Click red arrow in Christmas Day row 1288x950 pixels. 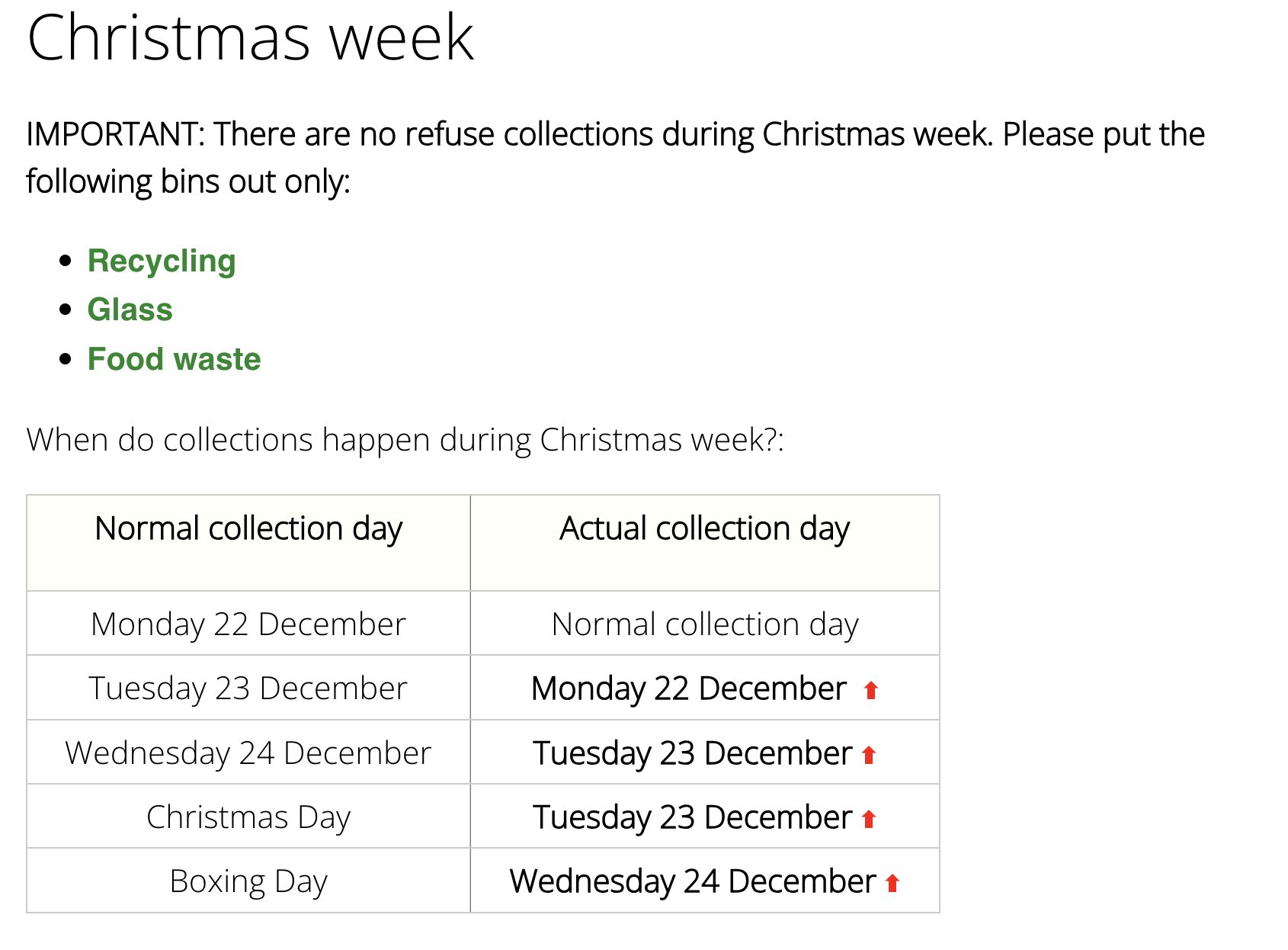(869, 819)
